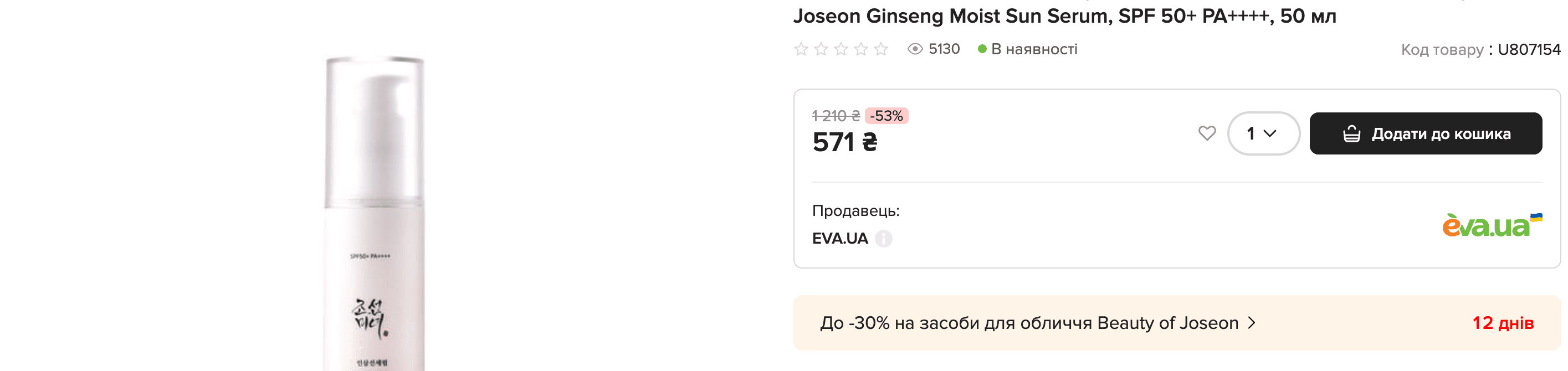
Task: Click the EVA.UA seller name
Action: (x=840, y=239)
